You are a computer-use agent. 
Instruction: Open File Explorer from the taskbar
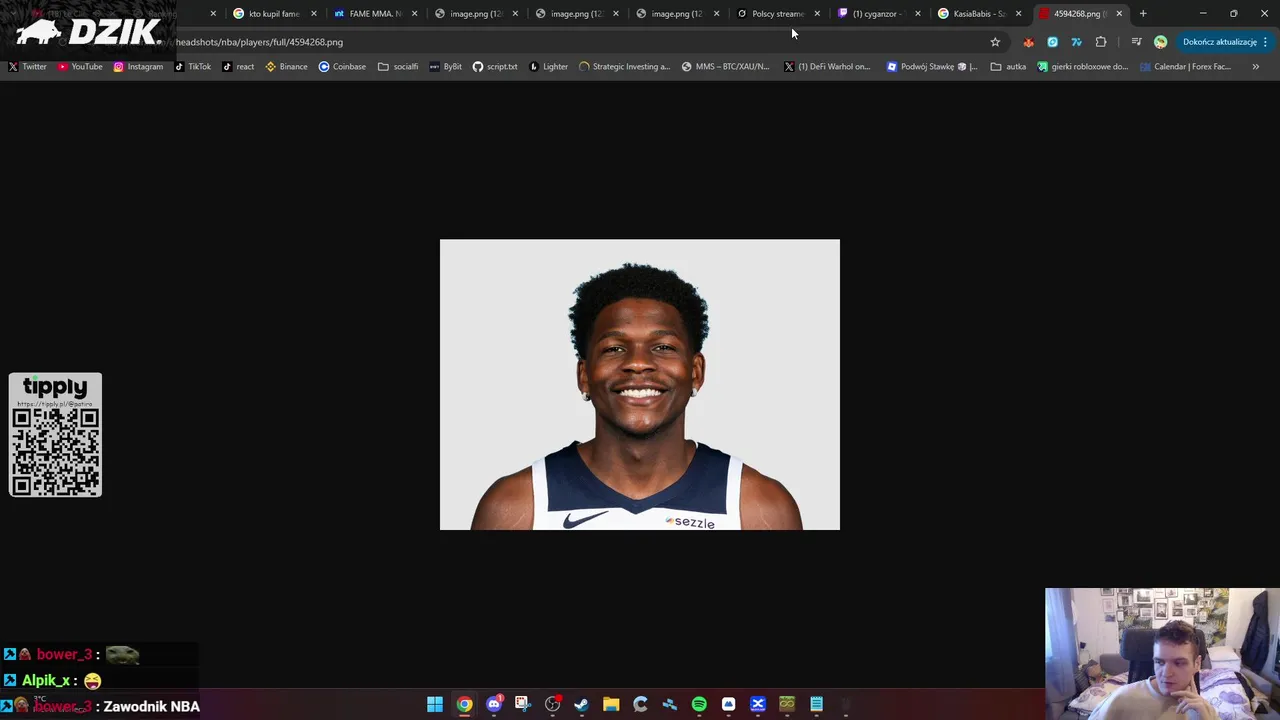611,704
